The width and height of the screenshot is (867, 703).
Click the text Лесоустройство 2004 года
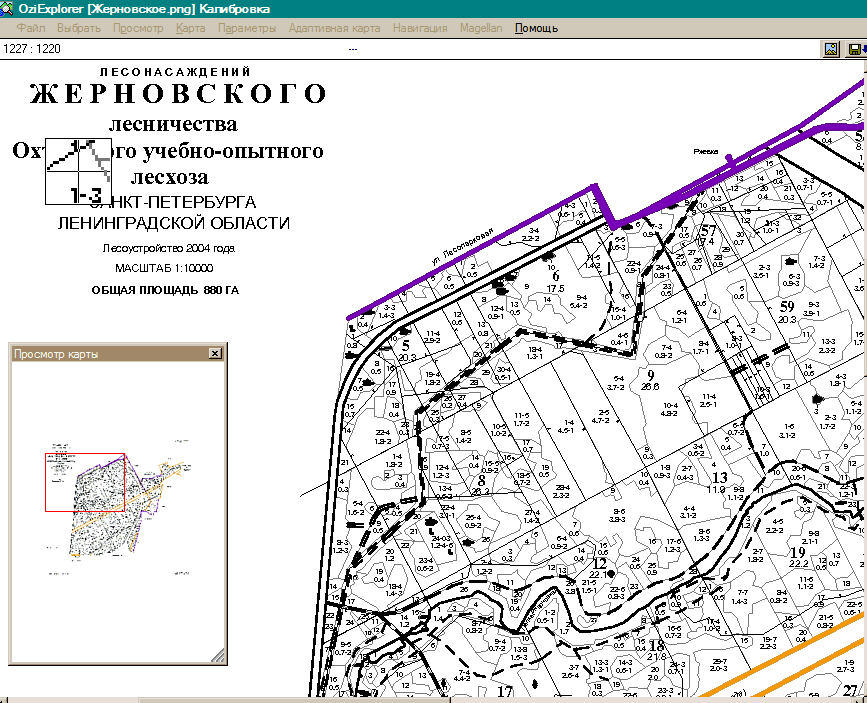tap(169, 248)
